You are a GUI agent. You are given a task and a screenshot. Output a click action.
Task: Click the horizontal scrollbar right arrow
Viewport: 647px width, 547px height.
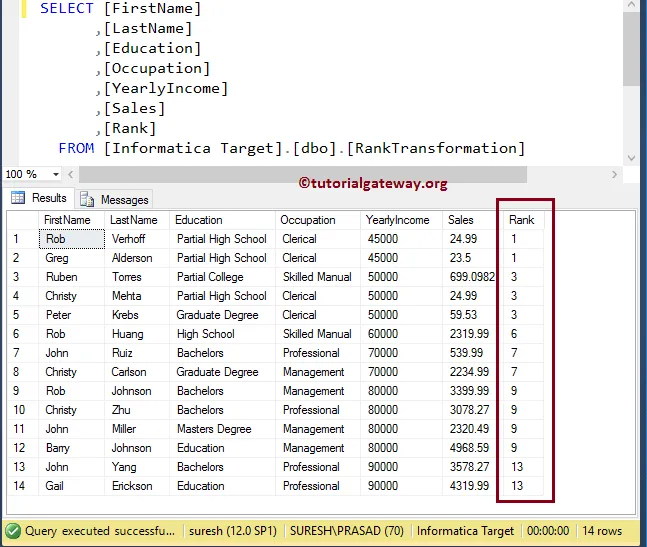(x=614, y=174)
